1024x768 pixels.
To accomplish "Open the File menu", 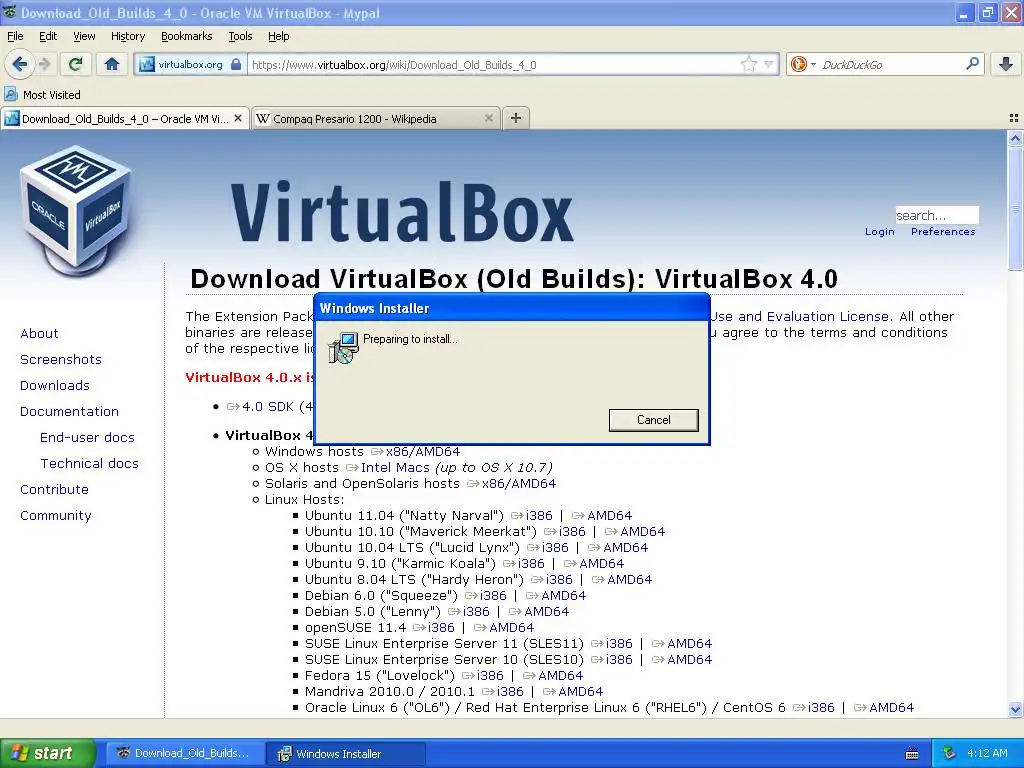I will pos(15,36).
